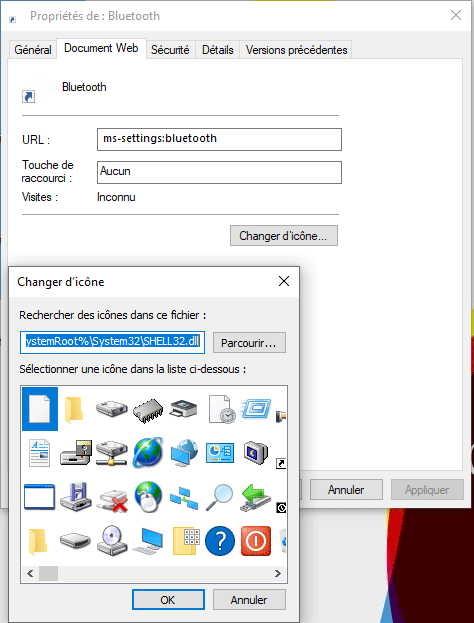Select the magnifying glass search icon

click(x=219, y=497)
